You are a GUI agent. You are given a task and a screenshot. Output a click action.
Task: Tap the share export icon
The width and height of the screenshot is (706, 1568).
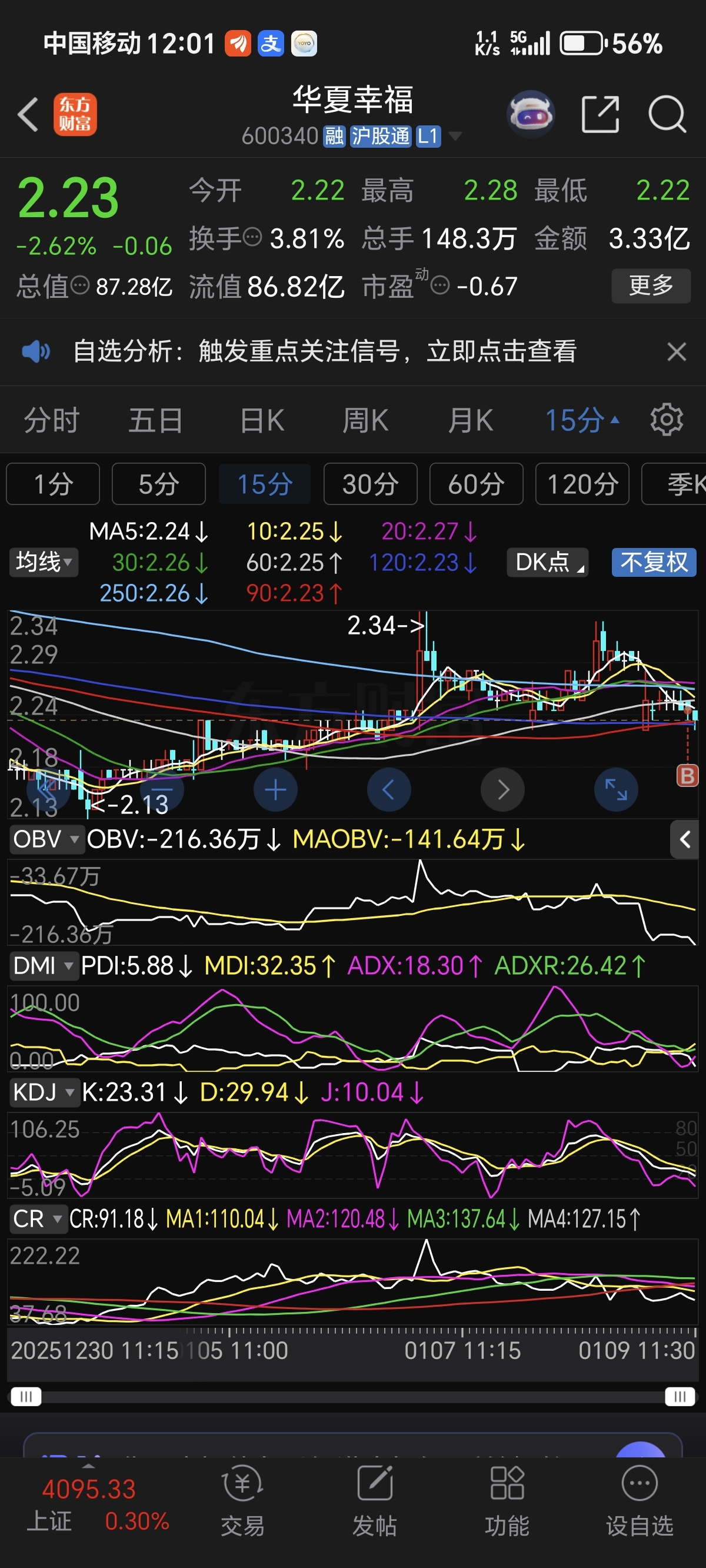[600, 114]
